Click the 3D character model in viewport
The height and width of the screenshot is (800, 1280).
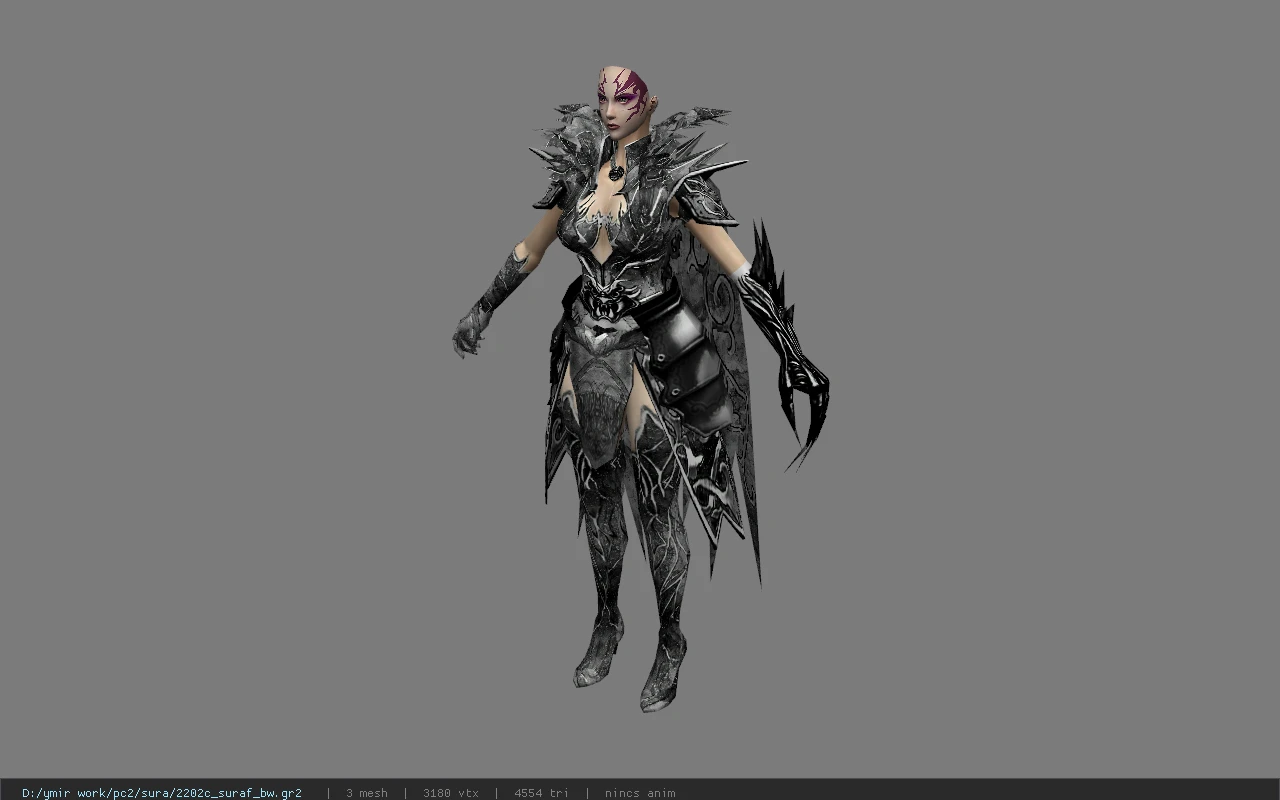[640, 388]
